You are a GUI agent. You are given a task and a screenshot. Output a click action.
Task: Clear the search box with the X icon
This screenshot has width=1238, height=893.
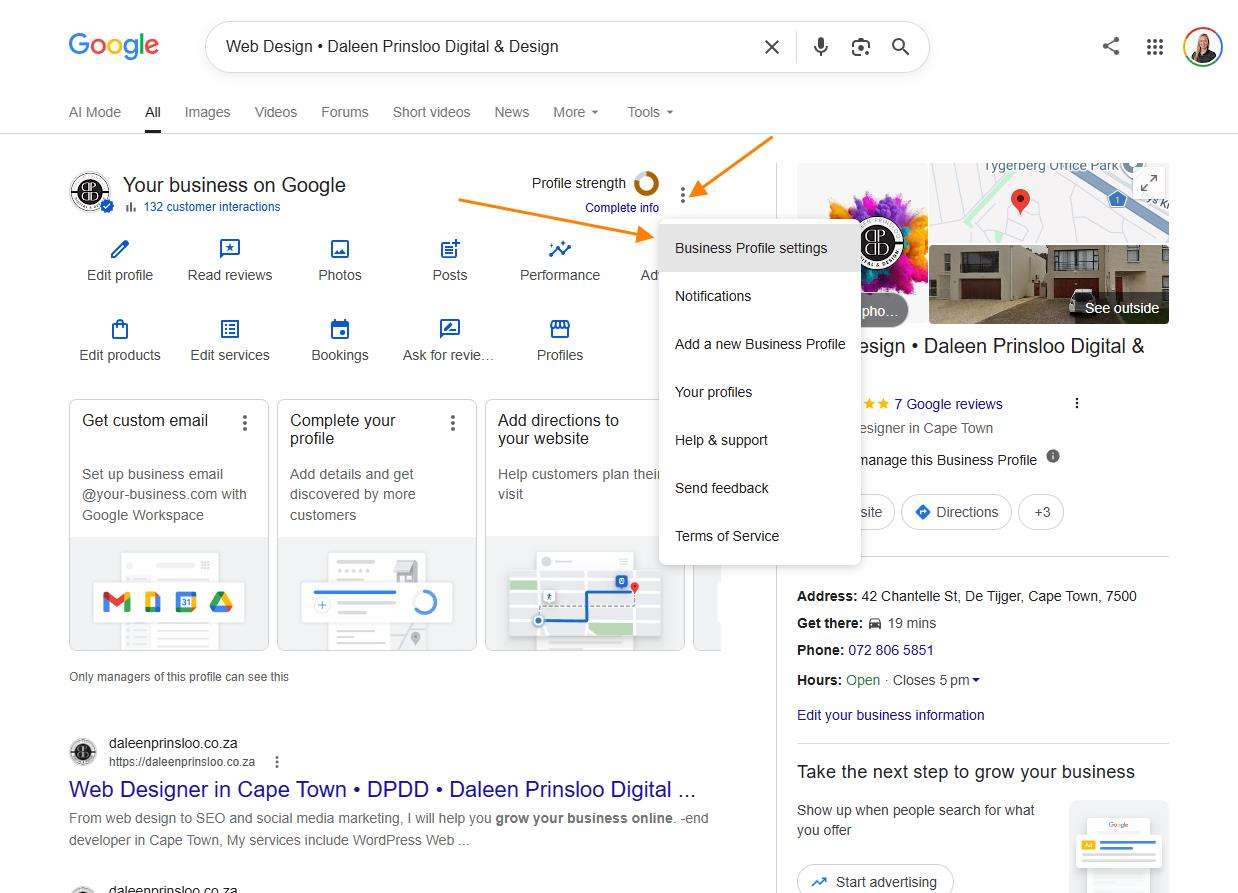(772, 47)
